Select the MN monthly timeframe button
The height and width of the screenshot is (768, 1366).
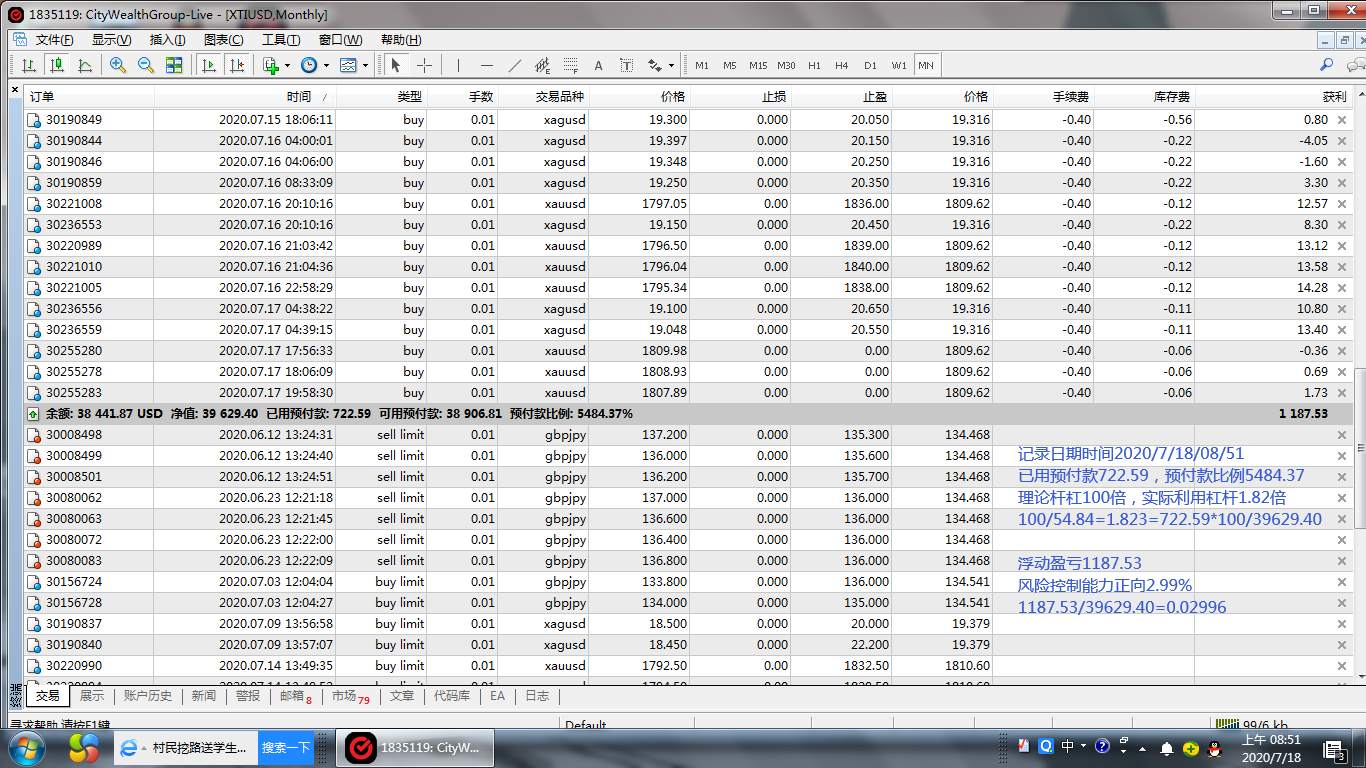click(x=926, y=65)
